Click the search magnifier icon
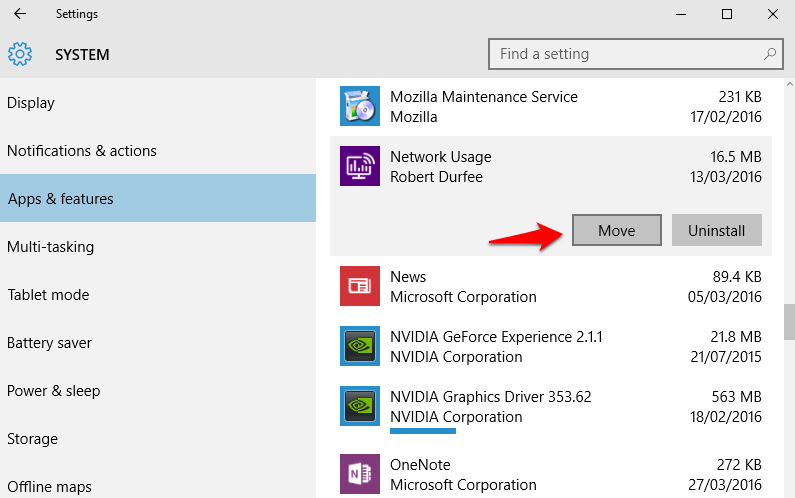The image size is (795, 498). point(770,53)
